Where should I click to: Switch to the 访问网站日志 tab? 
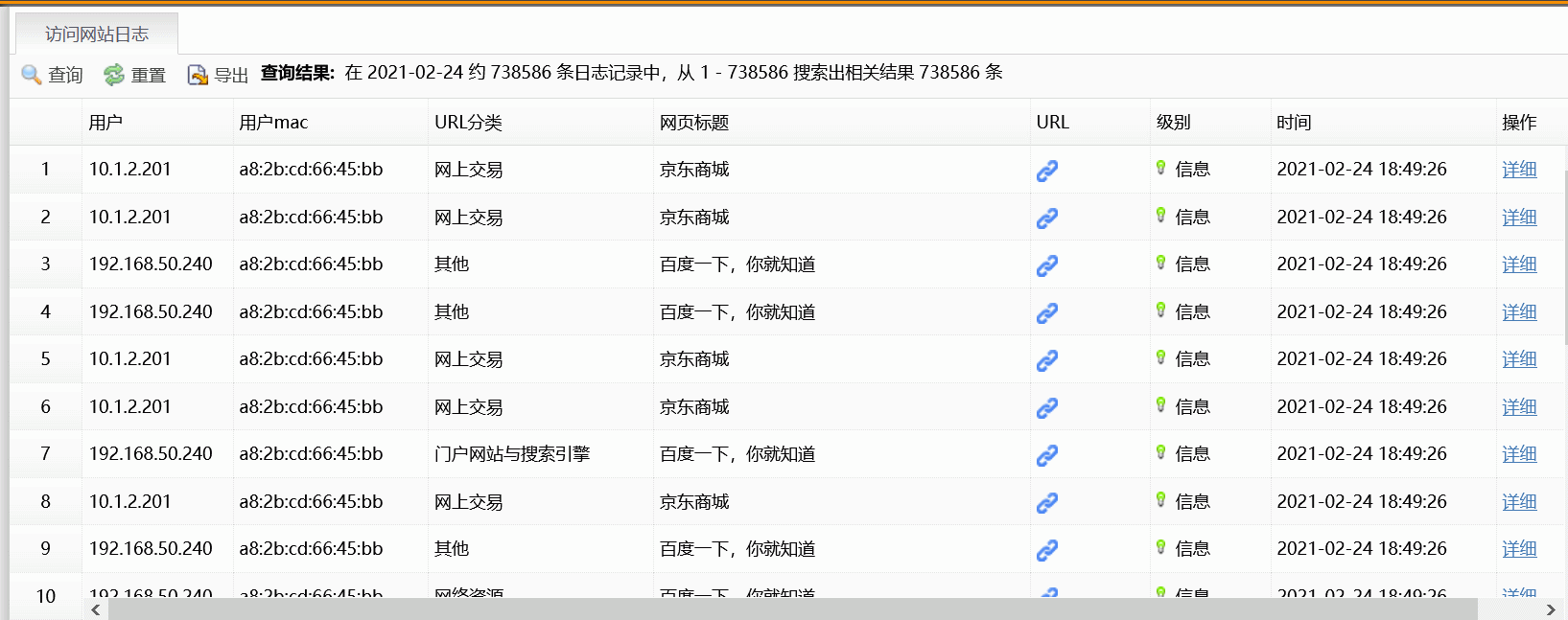pos(97,34)
